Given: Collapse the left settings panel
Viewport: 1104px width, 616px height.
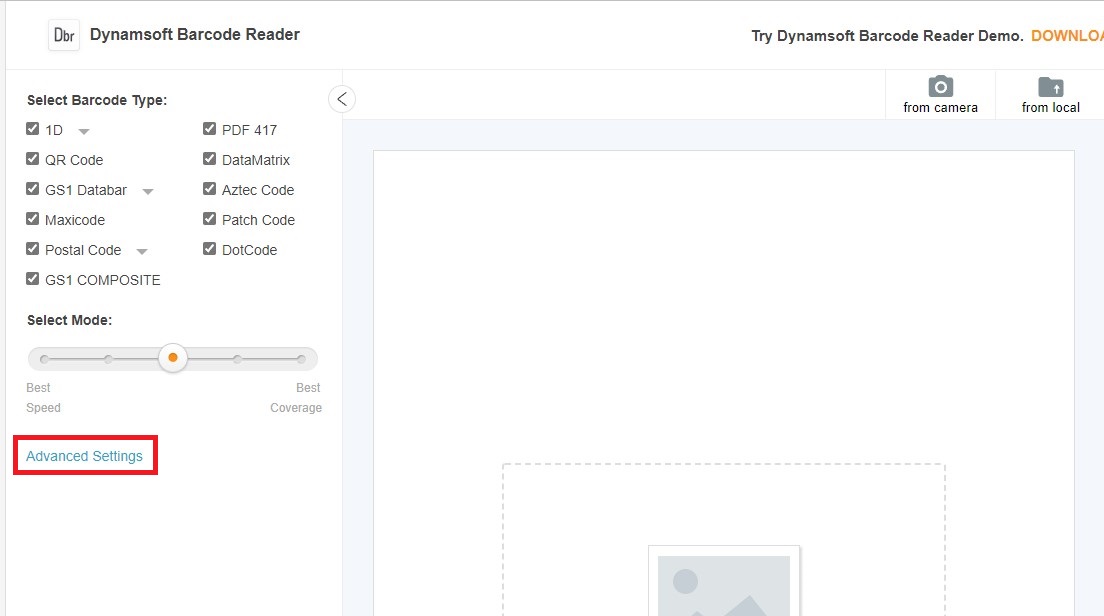Looking at the screenshot, I should click(x=342, y=99).
